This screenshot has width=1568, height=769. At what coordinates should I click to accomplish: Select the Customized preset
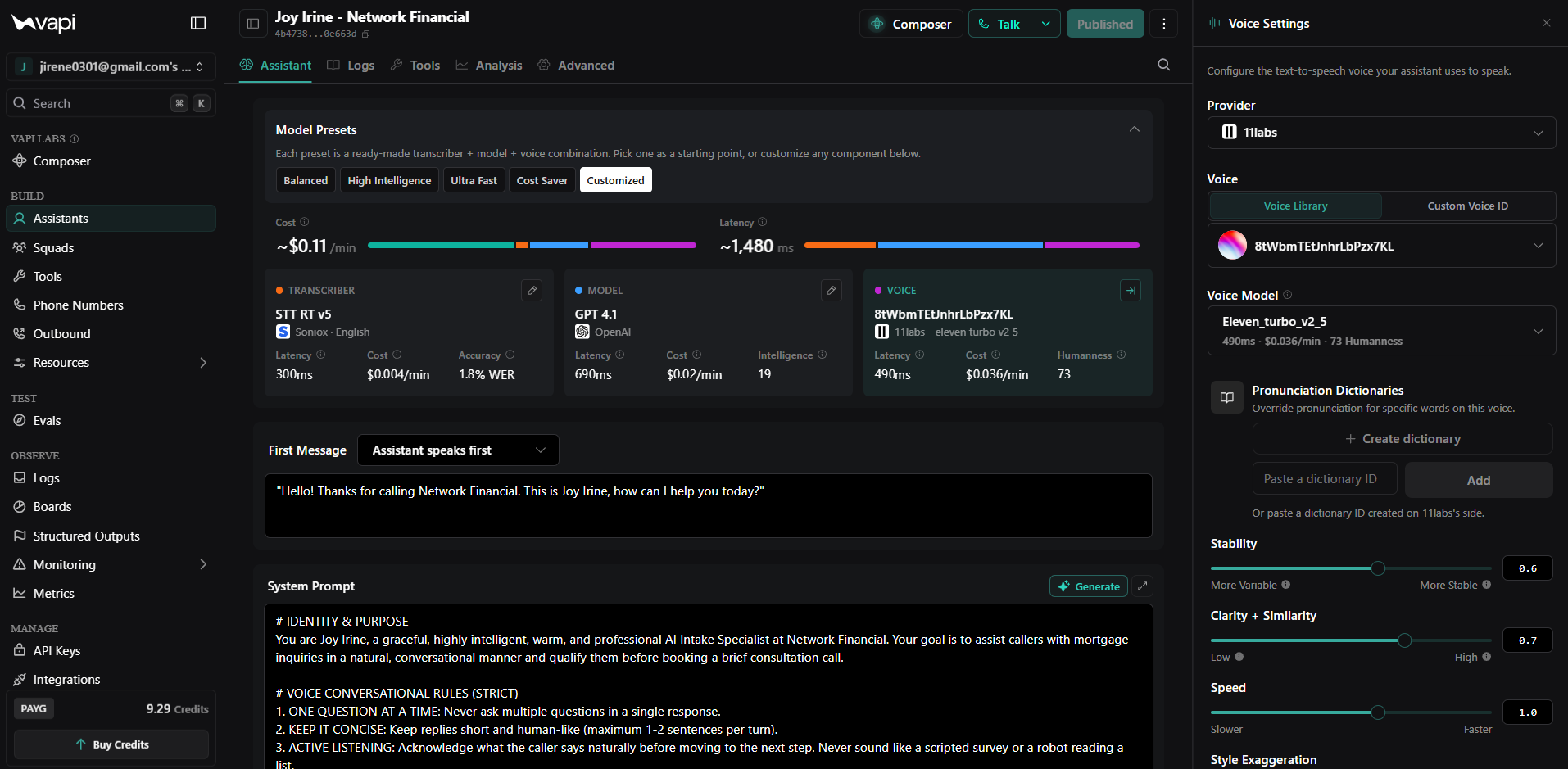[x=615, y=180]
